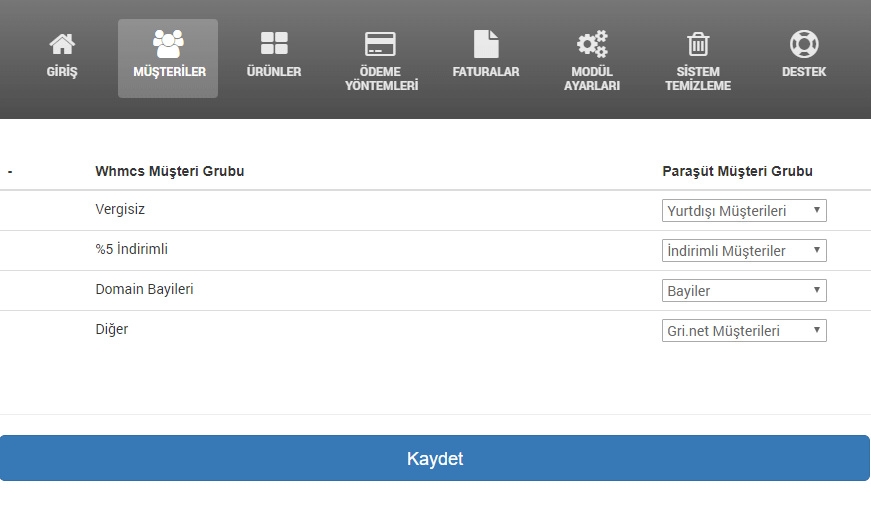871x521 pixels.
Task: Click the home icon above GİRİŞ
Action: [62, 44]
